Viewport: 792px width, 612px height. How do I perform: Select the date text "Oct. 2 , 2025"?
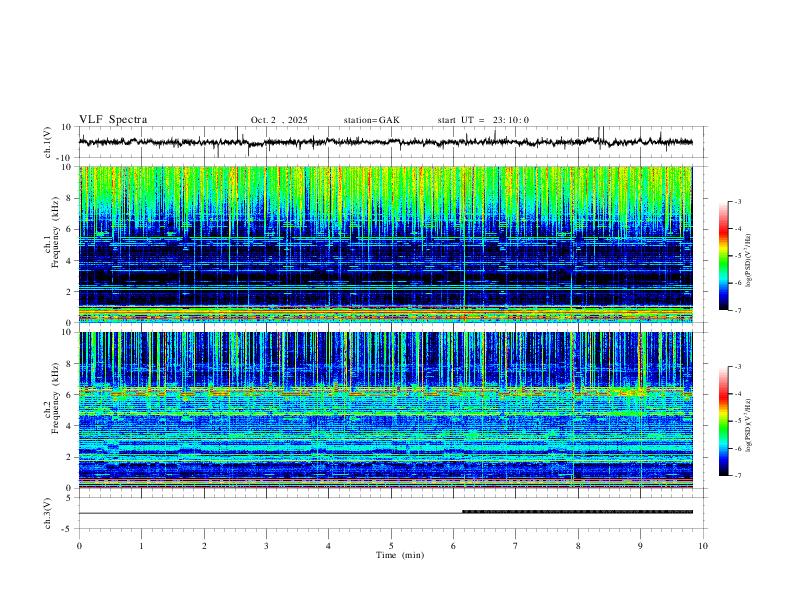pos(279,120)
